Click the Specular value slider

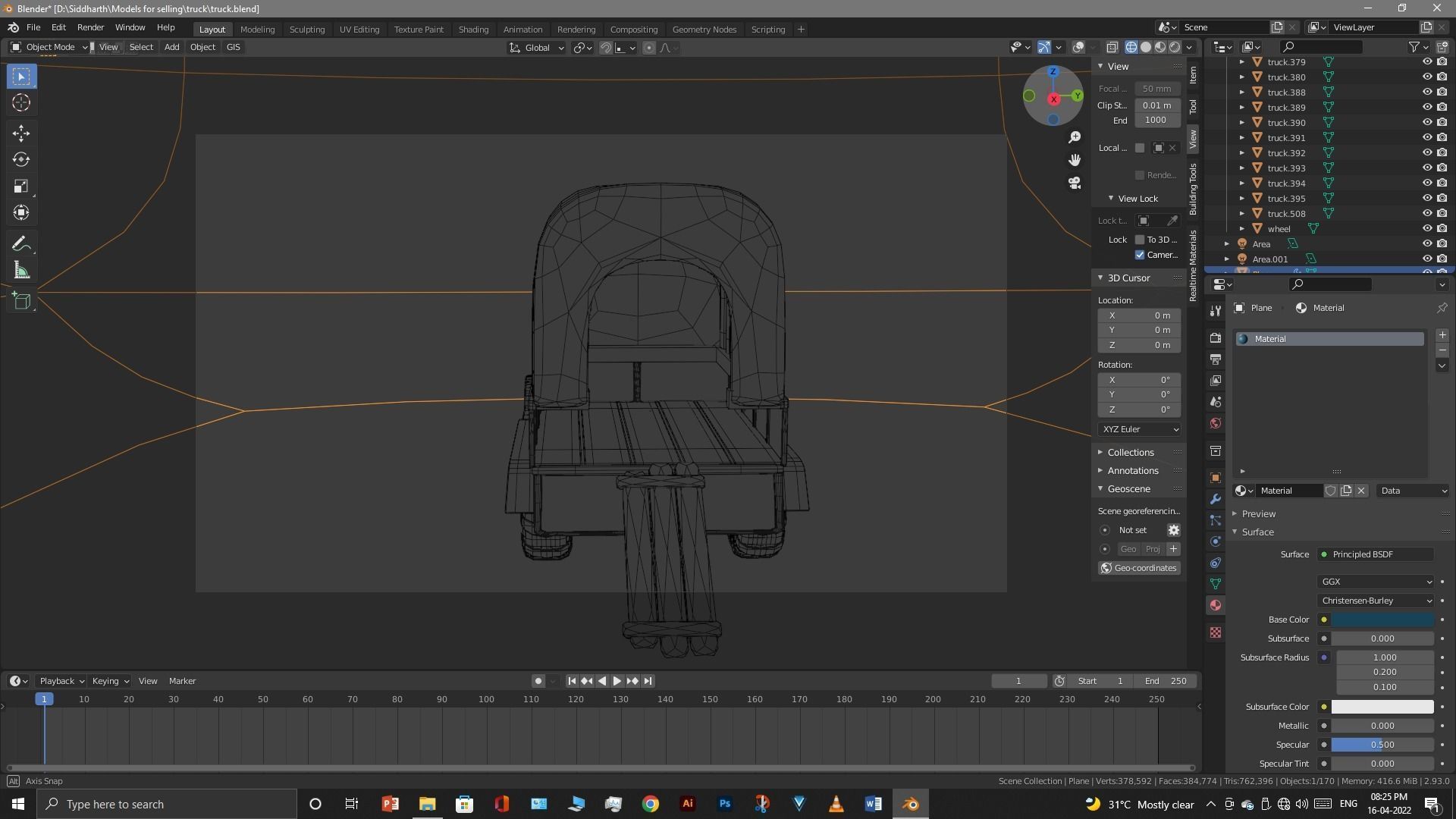point(1382,745)
